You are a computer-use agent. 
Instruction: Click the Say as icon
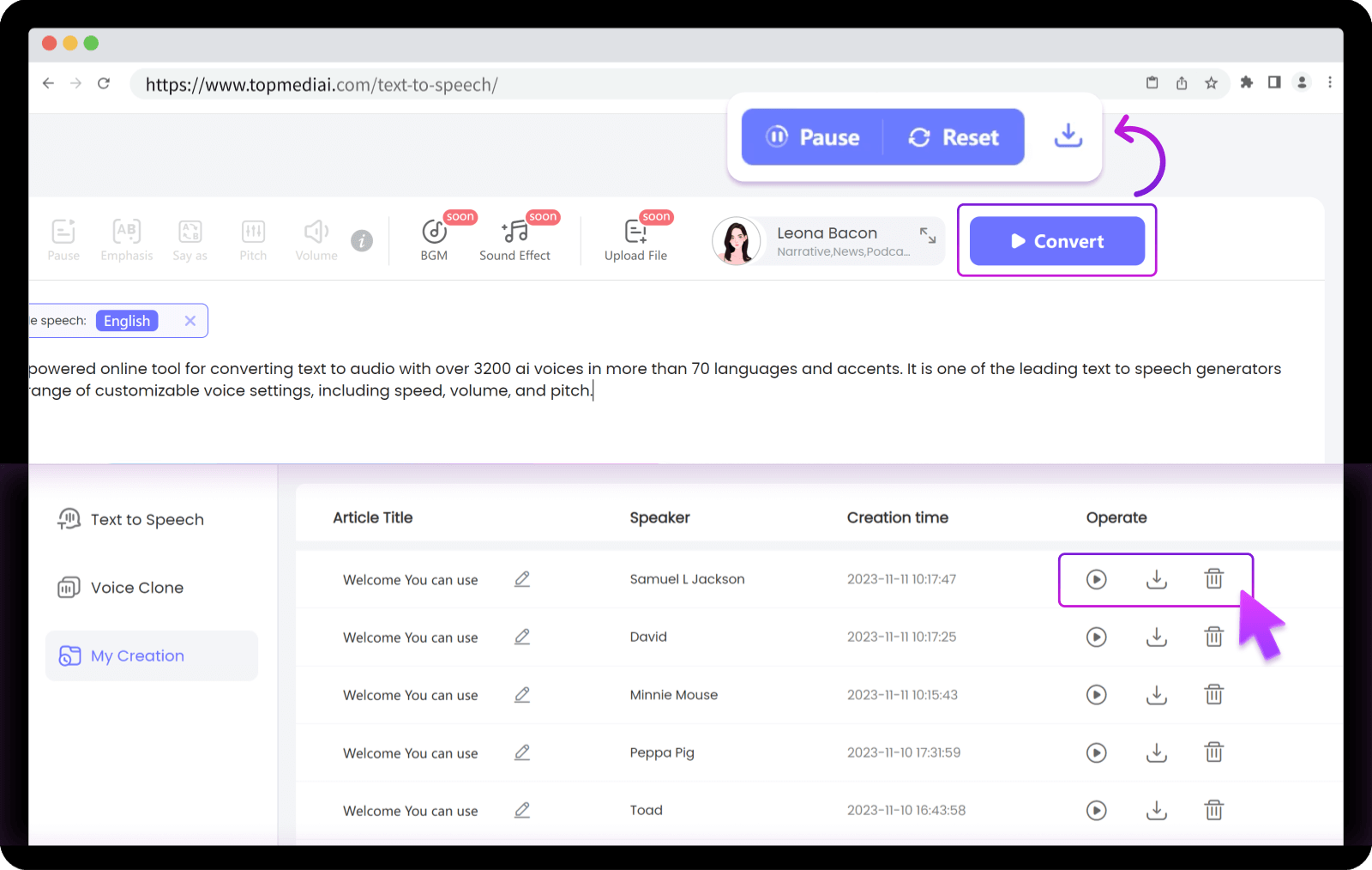(x=190, y=239)
